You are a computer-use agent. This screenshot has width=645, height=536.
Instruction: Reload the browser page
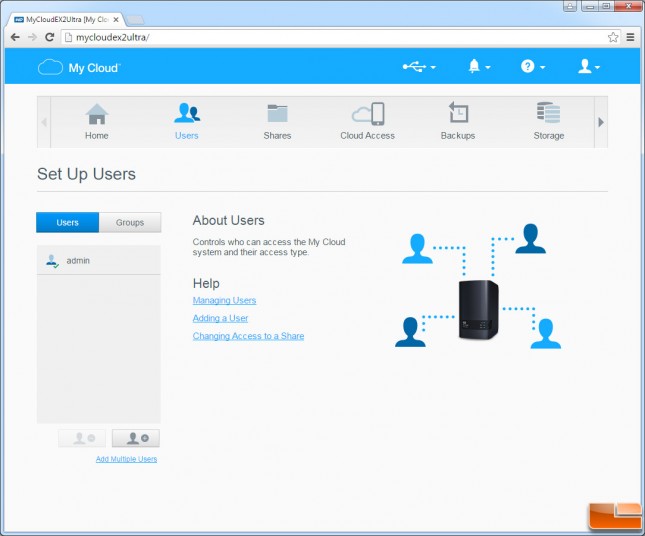click(x=49, y=37)
